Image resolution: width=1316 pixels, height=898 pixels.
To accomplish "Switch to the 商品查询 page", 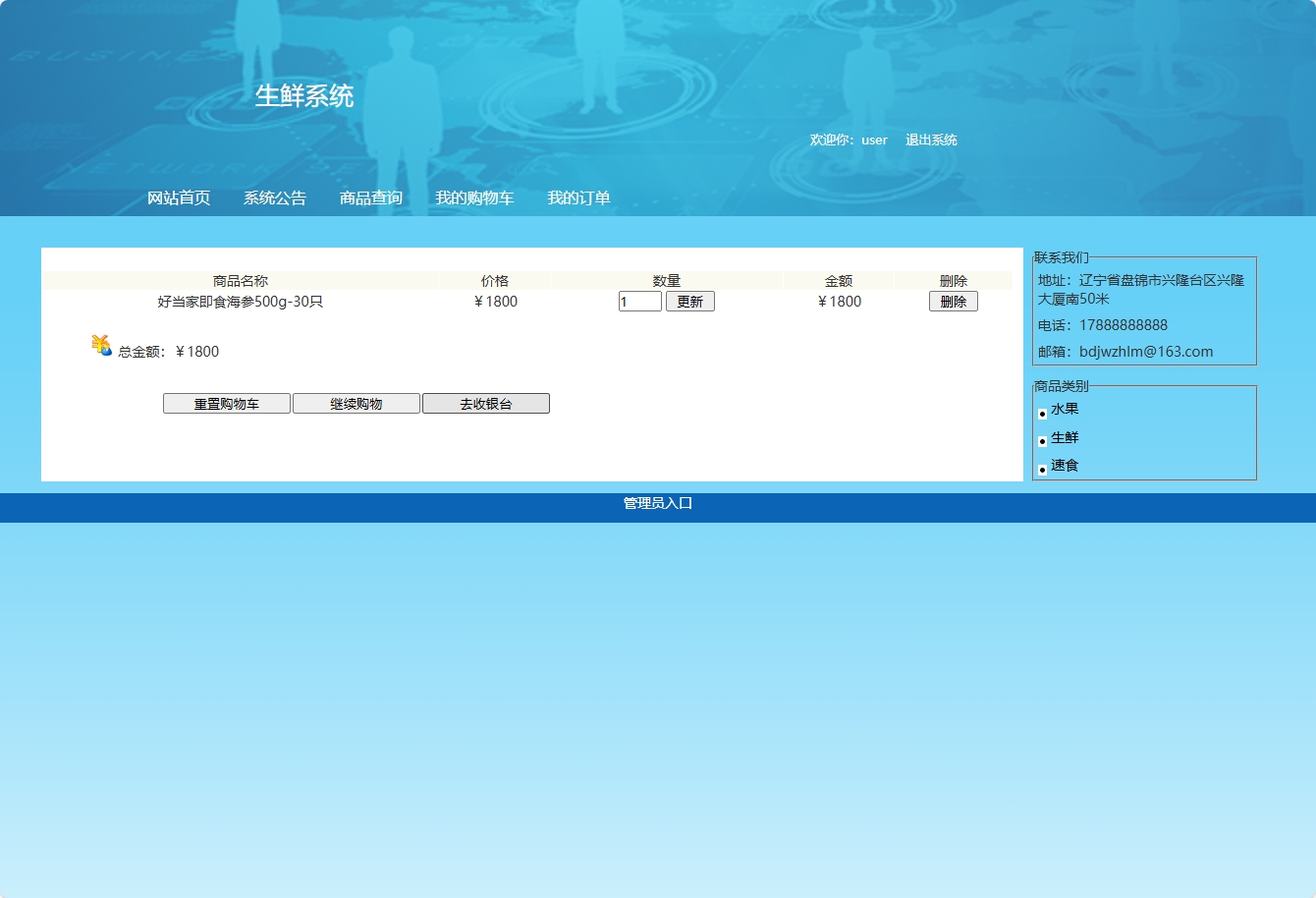I will click(x=370, y=197).
